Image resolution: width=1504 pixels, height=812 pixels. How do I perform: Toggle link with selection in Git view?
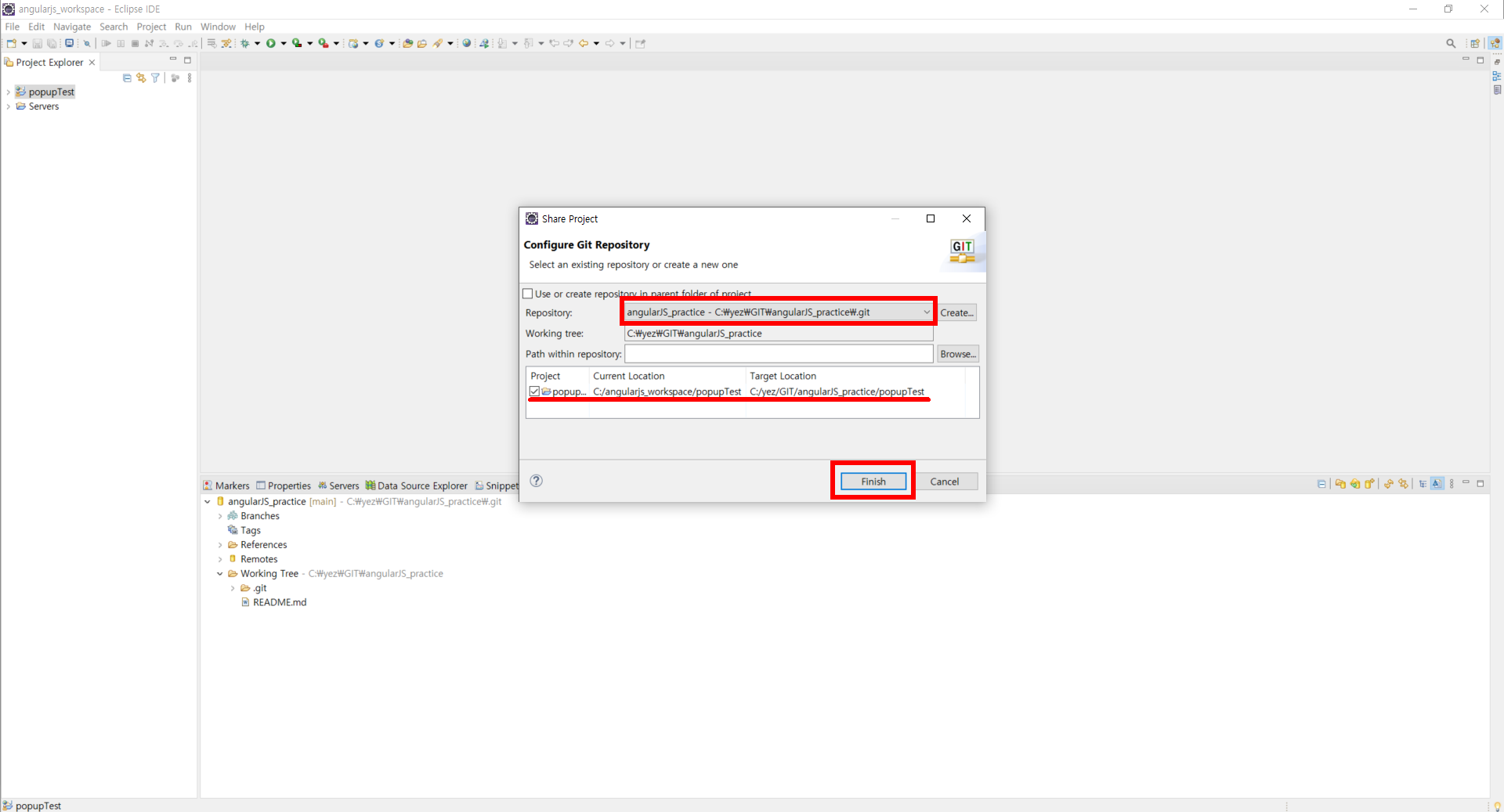(1403, 484)
